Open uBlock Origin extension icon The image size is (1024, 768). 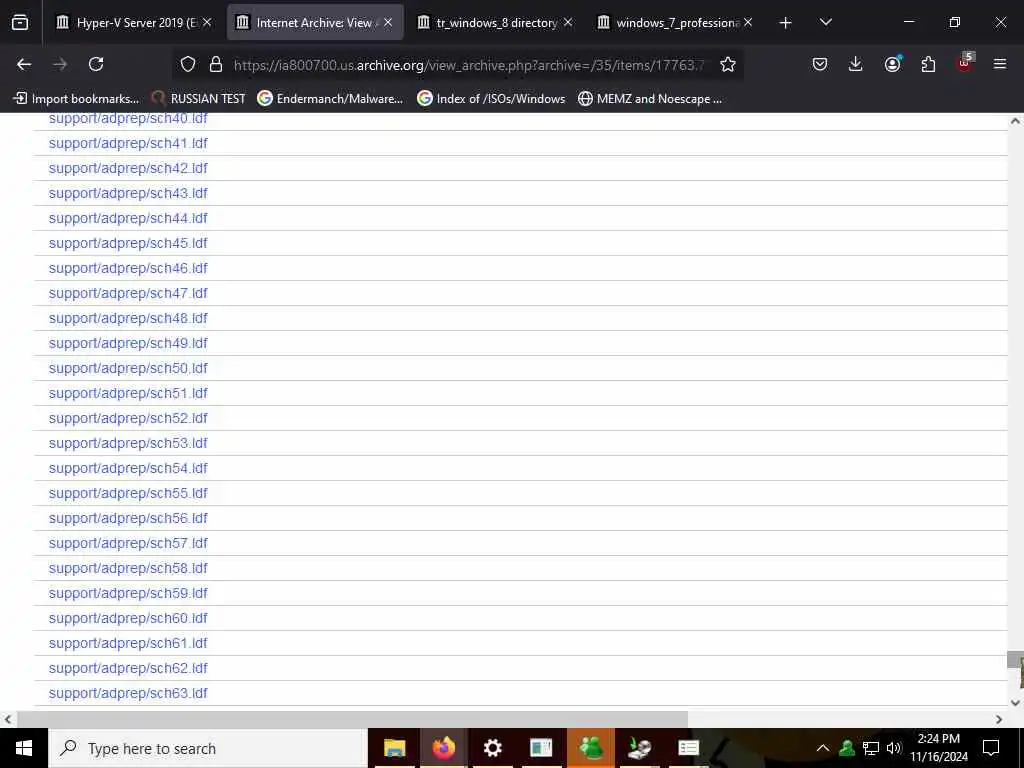click(x=965, y=63)
